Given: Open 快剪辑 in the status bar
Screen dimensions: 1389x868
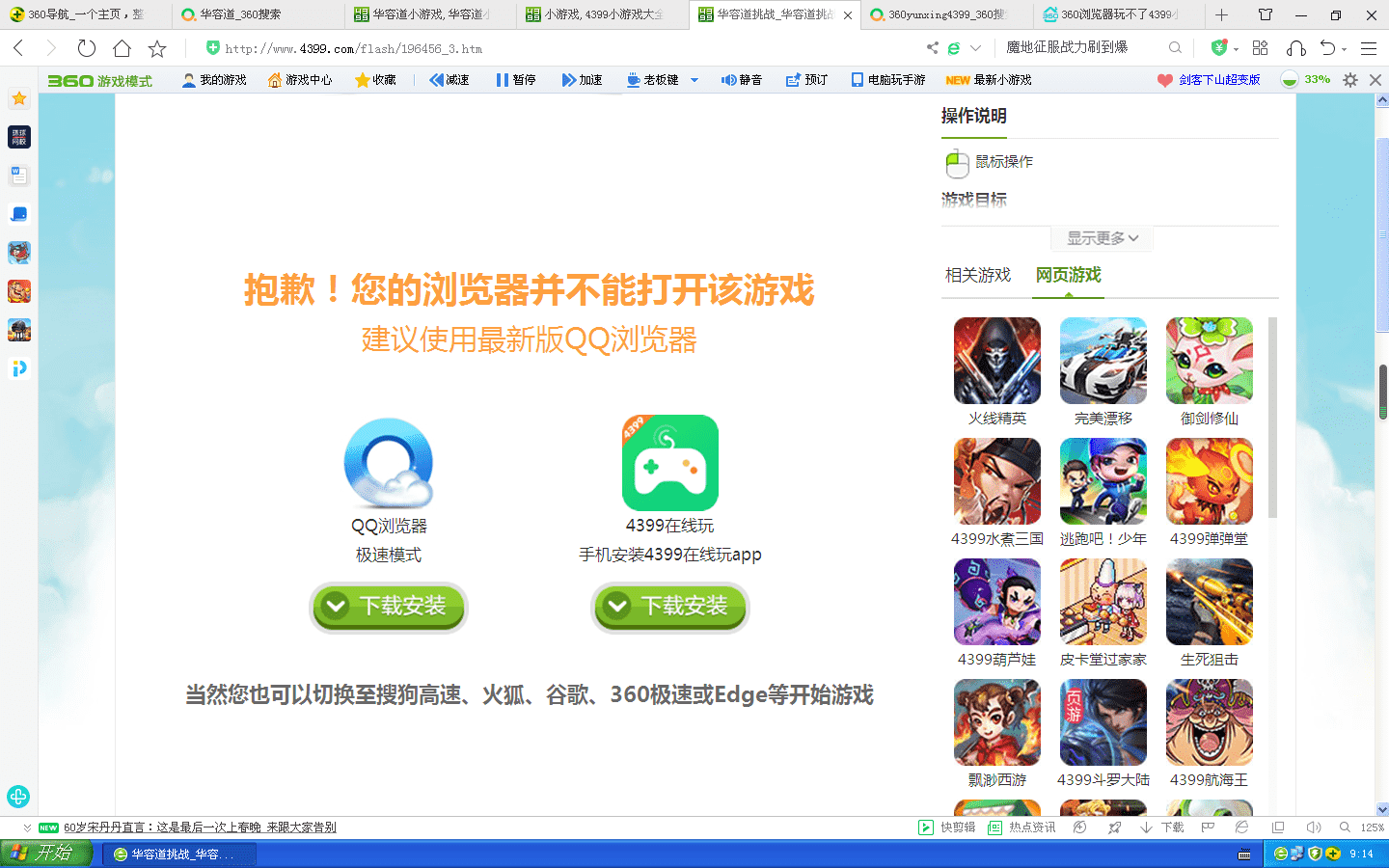Looking at the screenshot, I should coord(947,827).
